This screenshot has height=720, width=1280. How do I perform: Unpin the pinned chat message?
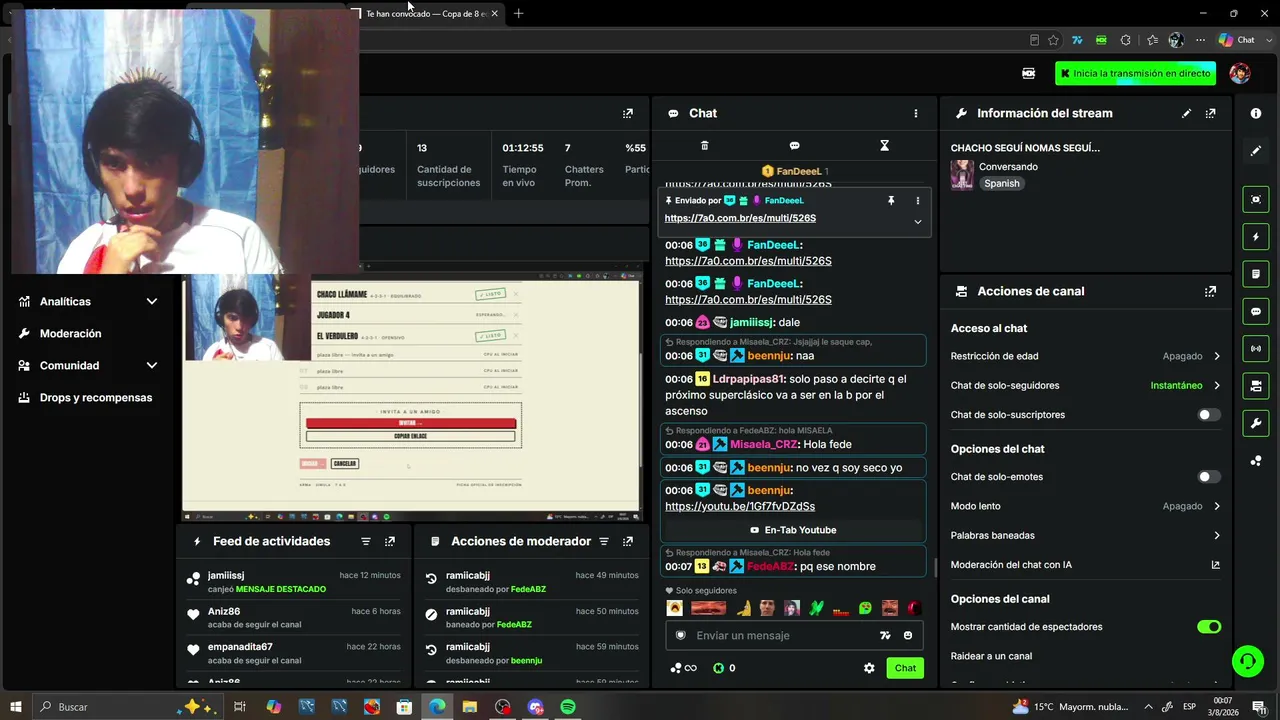click(x=891, y=201)
